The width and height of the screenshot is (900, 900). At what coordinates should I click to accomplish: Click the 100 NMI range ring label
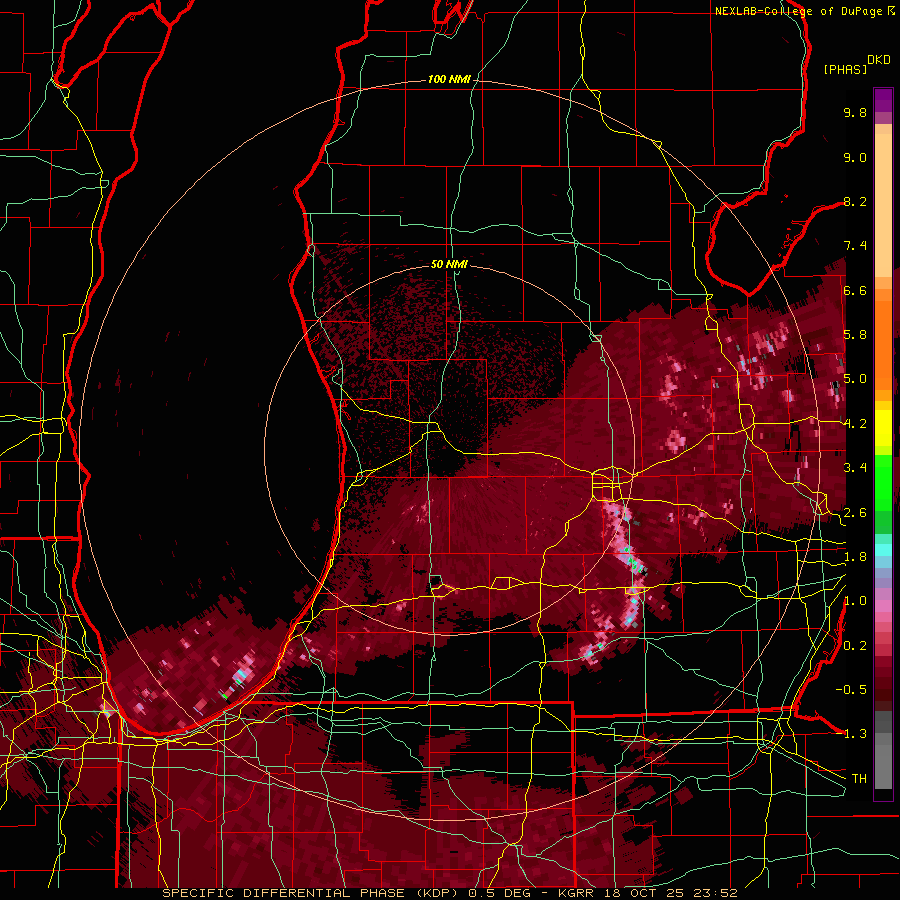pyautogui.click(x=448, y=79)
